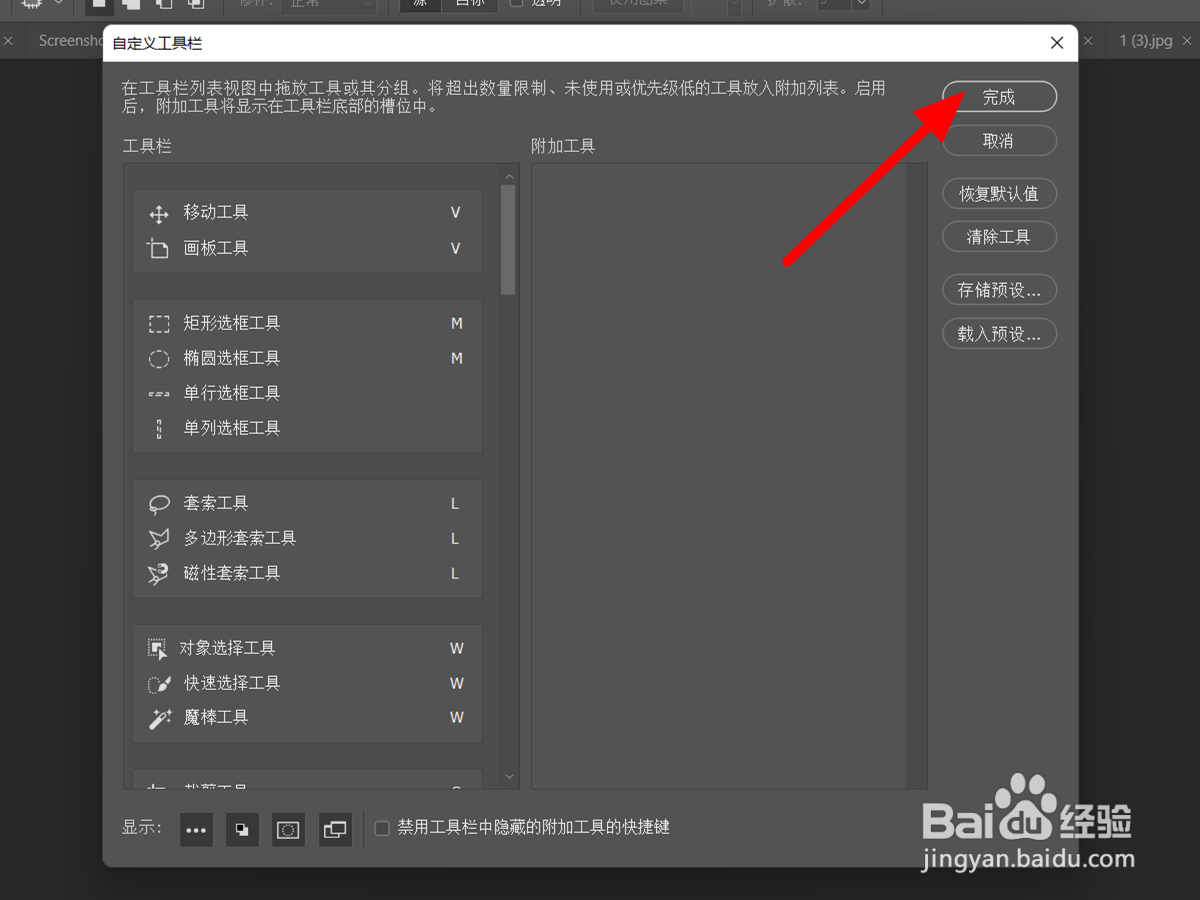The image size is (1200, 900).
Task: Select the 移动工具 move icon
Action: pos(158,213)
